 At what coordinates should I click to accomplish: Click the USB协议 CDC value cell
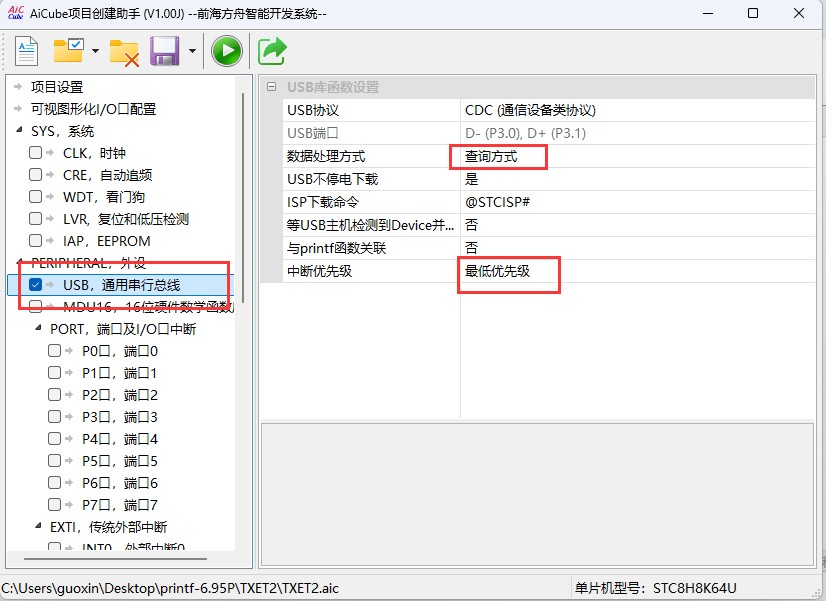[x=637, y=110]
